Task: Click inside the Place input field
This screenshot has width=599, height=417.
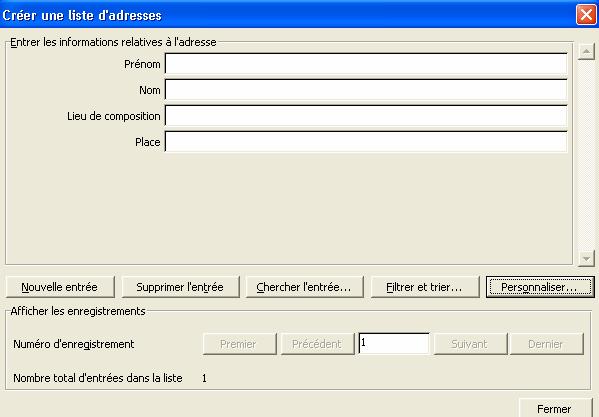Action: pos(366,142)
